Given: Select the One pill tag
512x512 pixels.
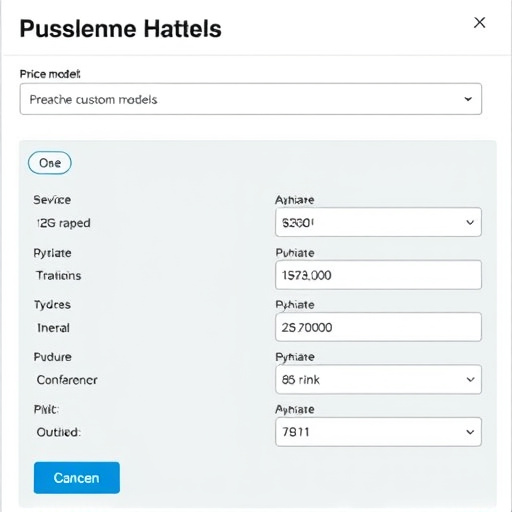Looking at the screenshot, I should click(50, 163).
